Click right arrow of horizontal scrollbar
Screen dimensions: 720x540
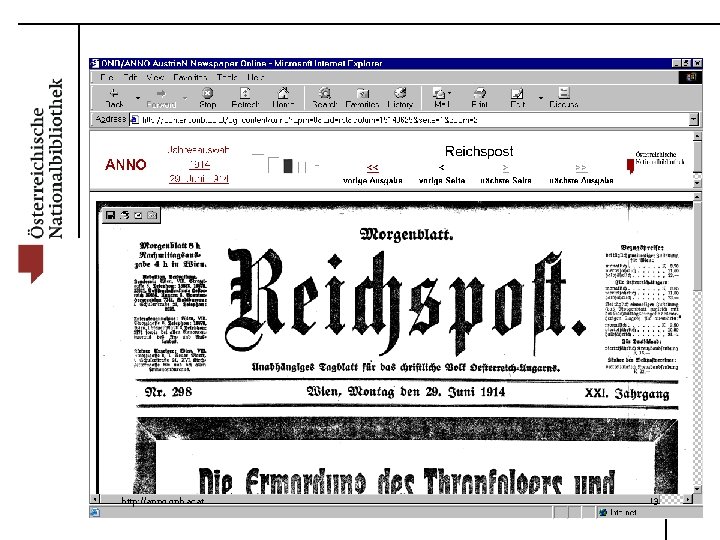pos(688,499)
